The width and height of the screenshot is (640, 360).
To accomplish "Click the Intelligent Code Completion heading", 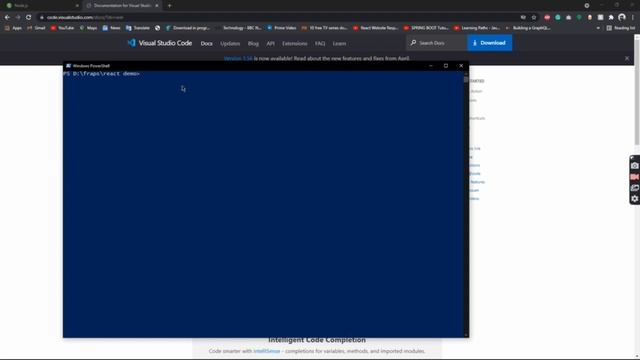I will 317,340.
